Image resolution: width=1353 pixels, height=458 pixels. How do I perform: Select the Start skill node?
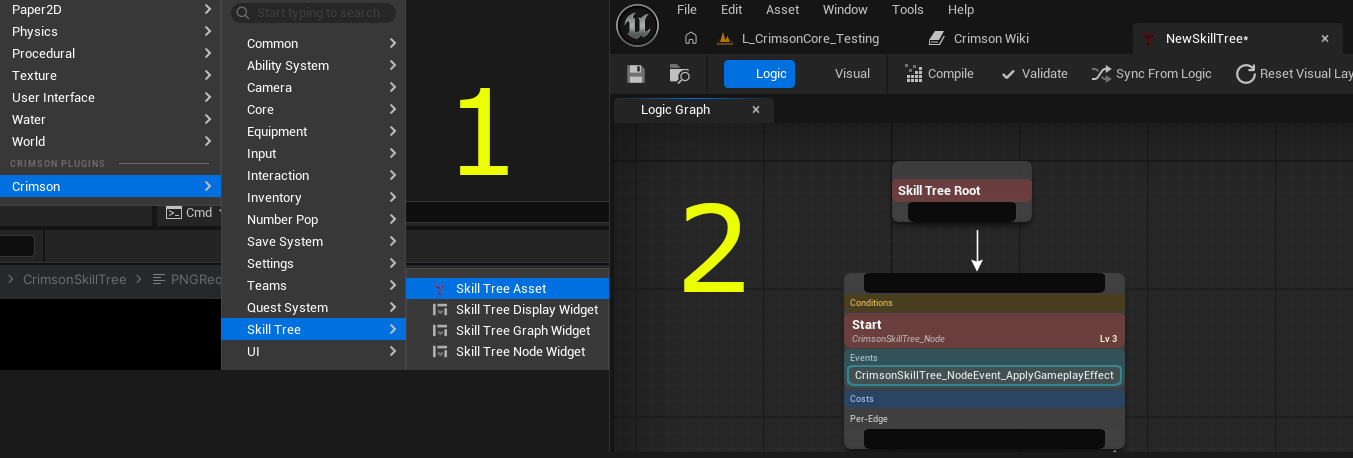tap(984, 330)
